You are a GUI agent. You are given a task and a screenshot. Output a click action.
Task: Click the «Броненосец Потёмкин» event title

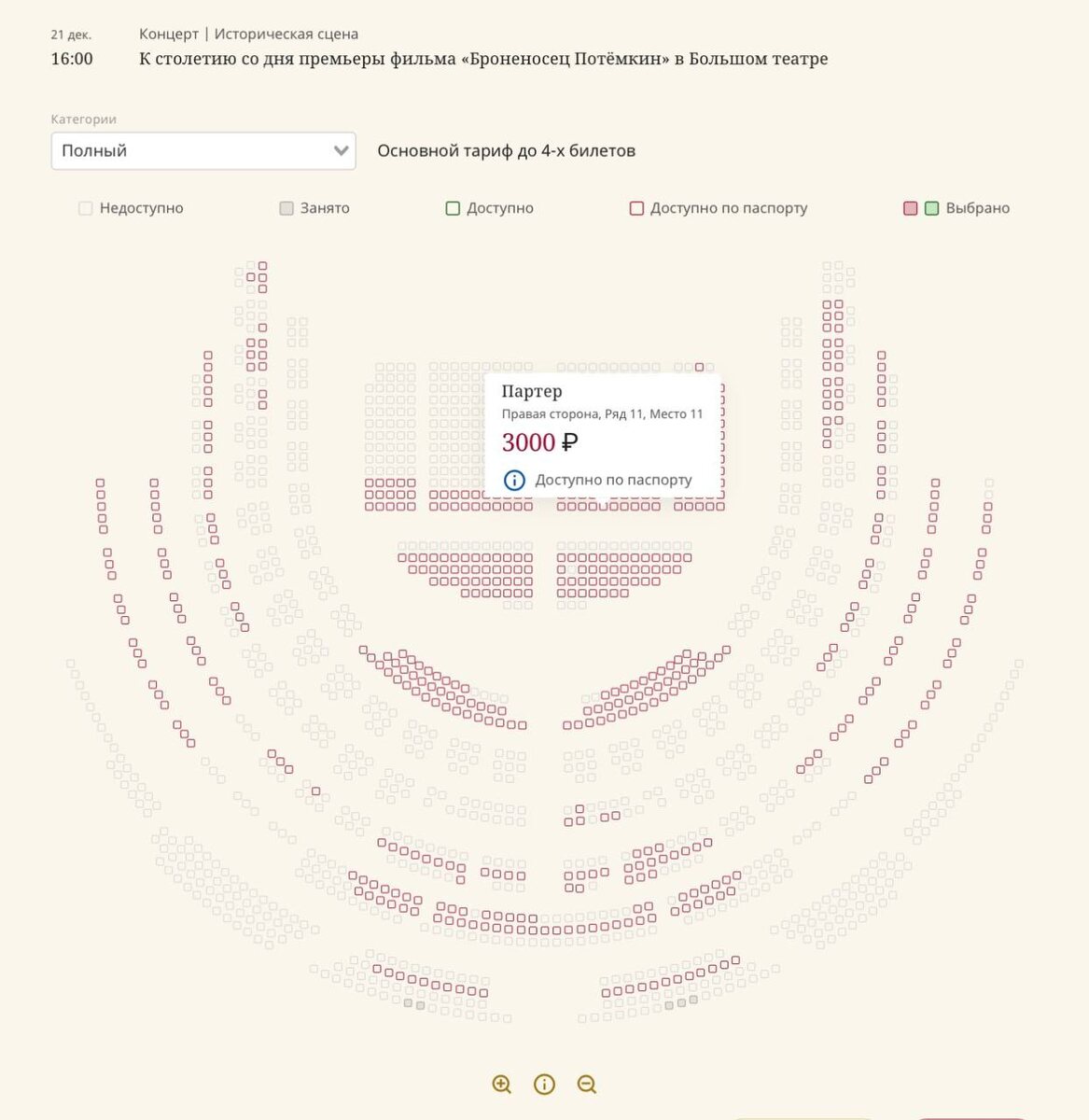click(483, 59)
